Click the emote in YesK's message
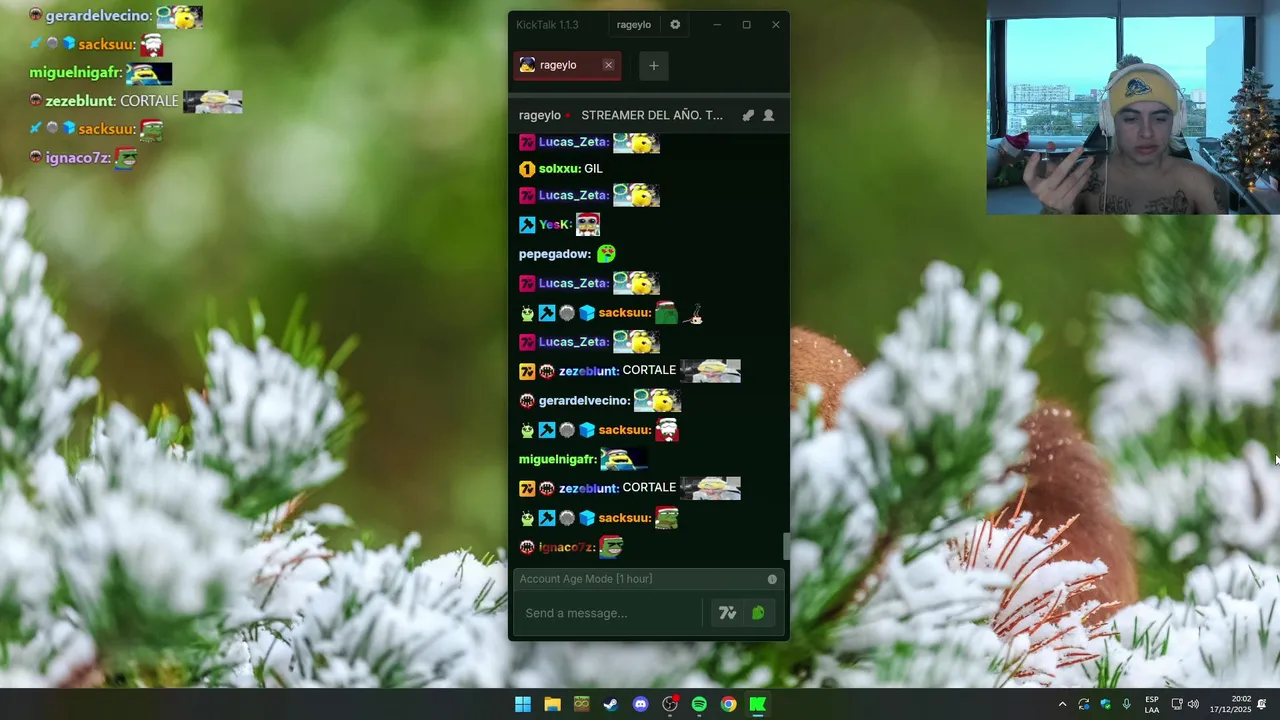Viewport: 1280px width, 720px height. point(588,224)
